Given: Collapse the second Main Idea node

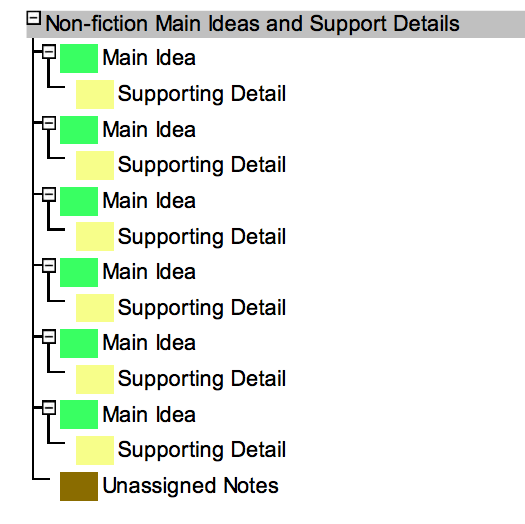Looking at the screenshot, I should pyautogui.click(x=49, y=123).
